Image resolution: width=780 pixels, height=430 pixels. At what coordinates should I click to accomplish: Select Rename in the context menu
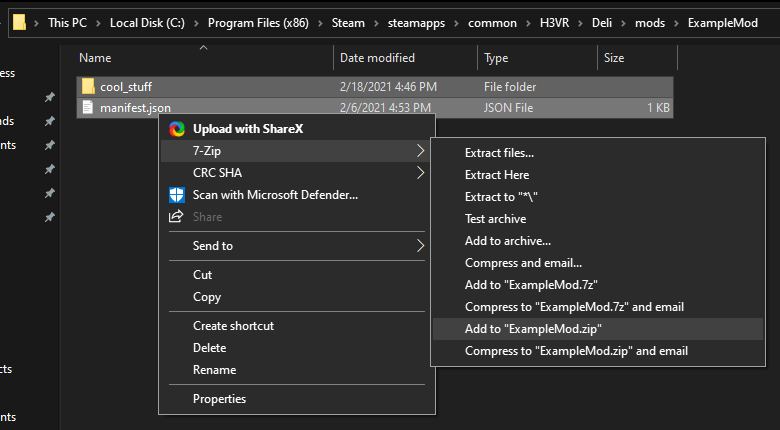click(297, 370)
